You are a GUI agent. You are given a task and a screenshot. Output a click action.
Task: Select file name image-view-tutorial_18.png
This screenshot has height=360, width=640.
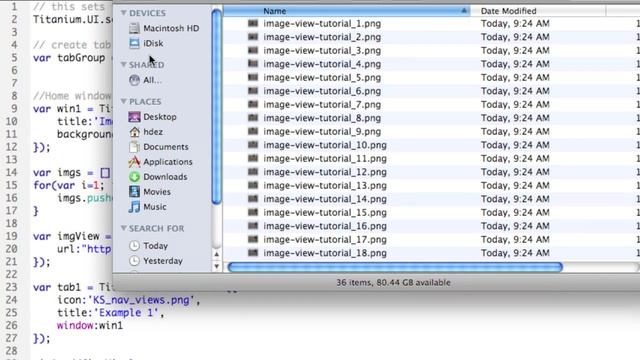click(325, 253)
